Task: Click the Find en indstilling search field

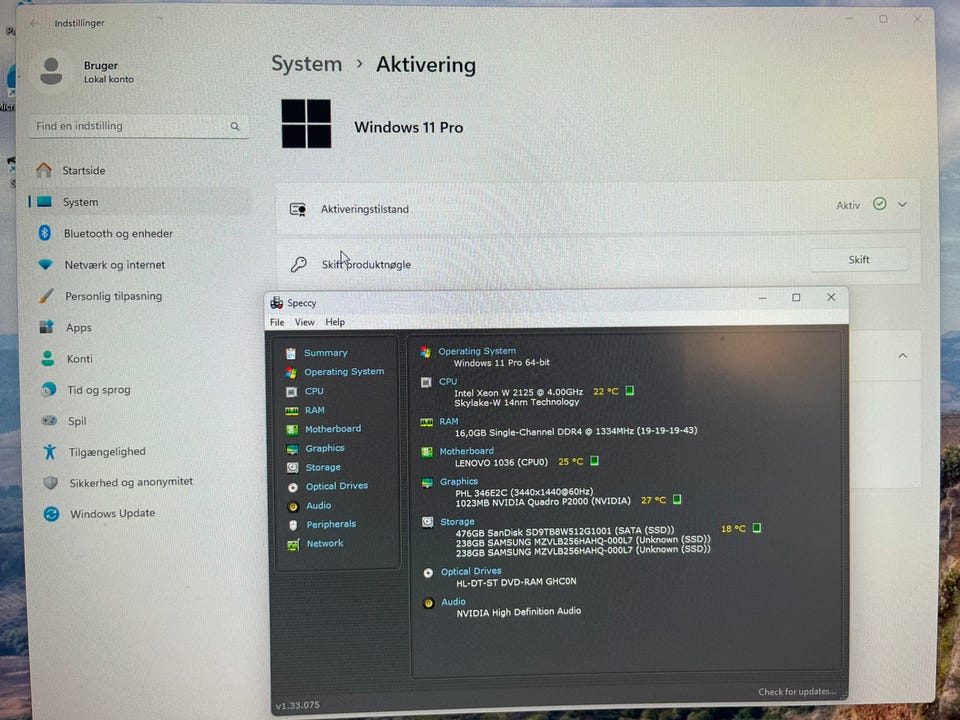Action: click(139, 126)
